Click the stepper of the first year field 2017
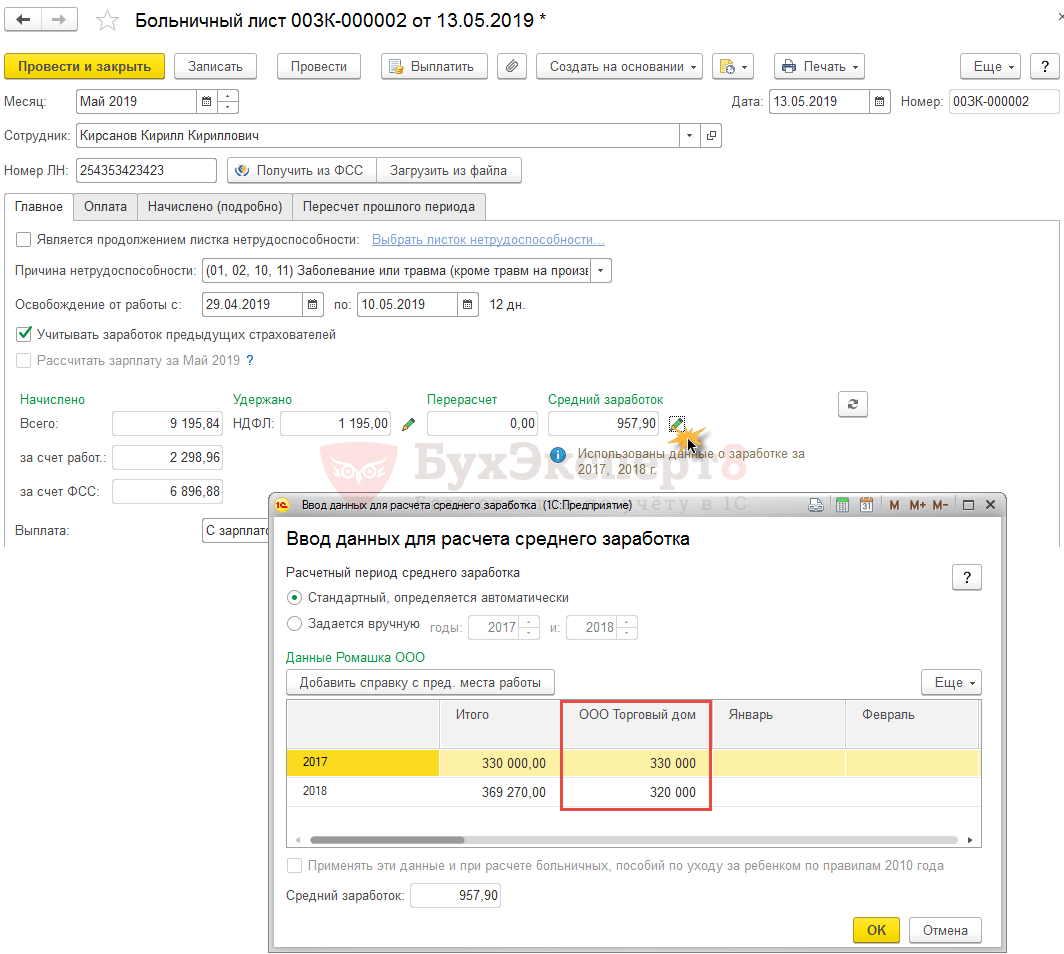This screenshot has height=954, width=1064. (529, 627)
